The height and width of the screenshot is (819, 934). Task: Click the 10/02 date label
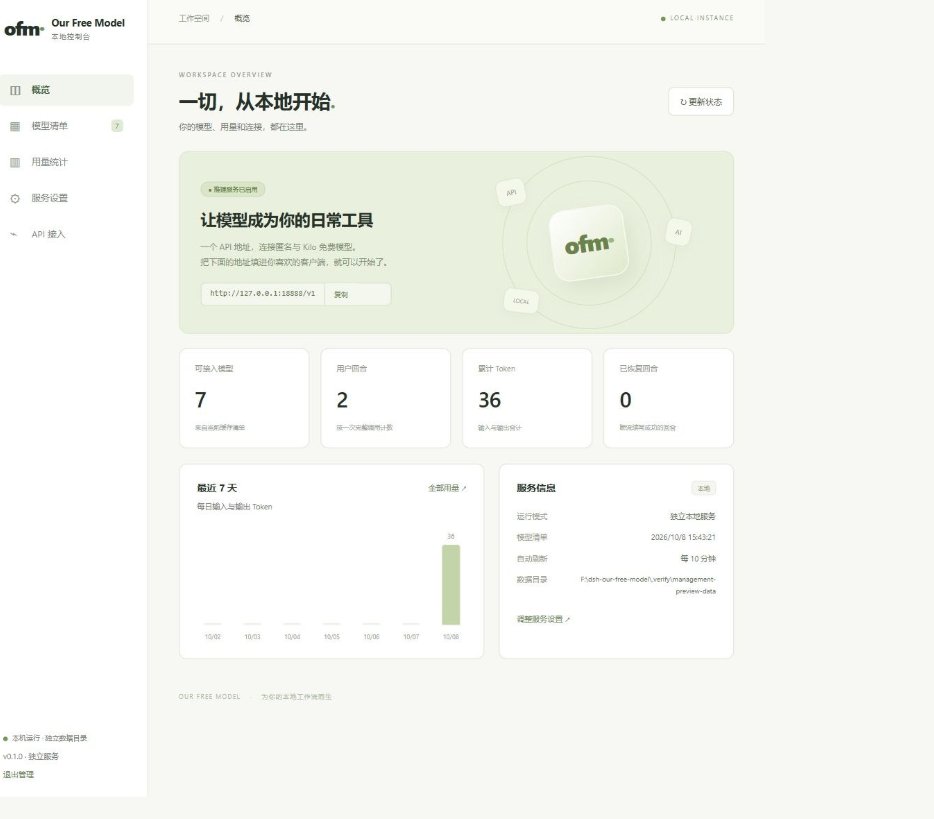click(213, 637)
